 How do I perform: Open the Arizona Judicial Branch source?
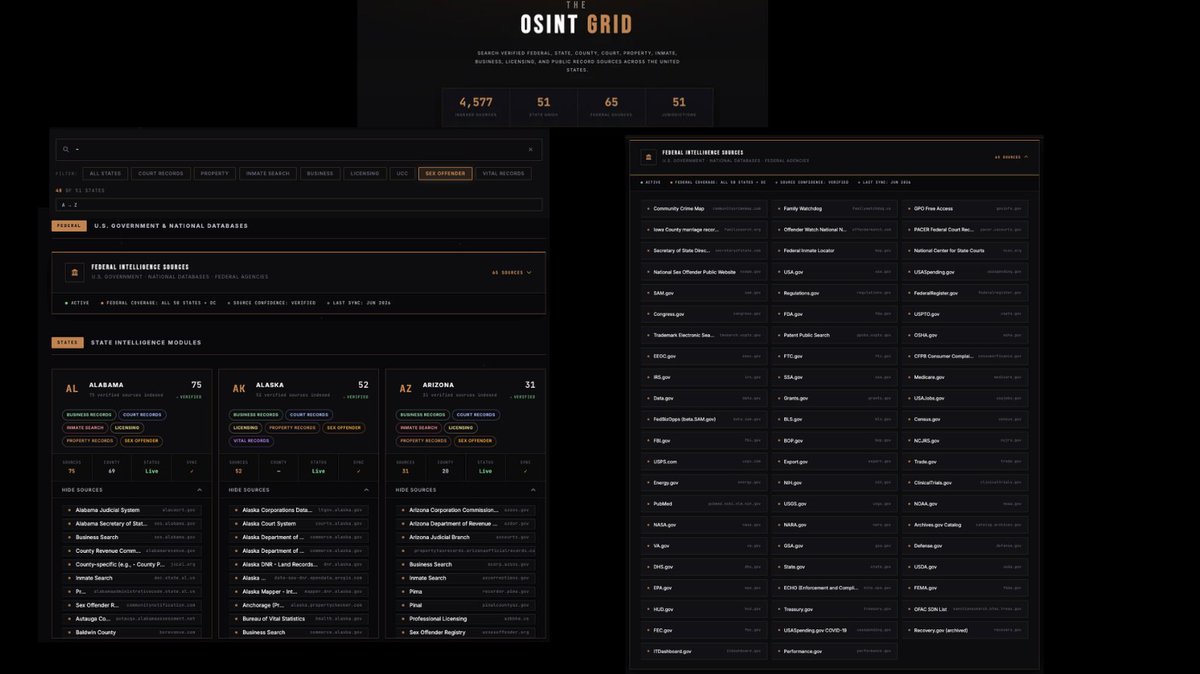pos(466,537)
